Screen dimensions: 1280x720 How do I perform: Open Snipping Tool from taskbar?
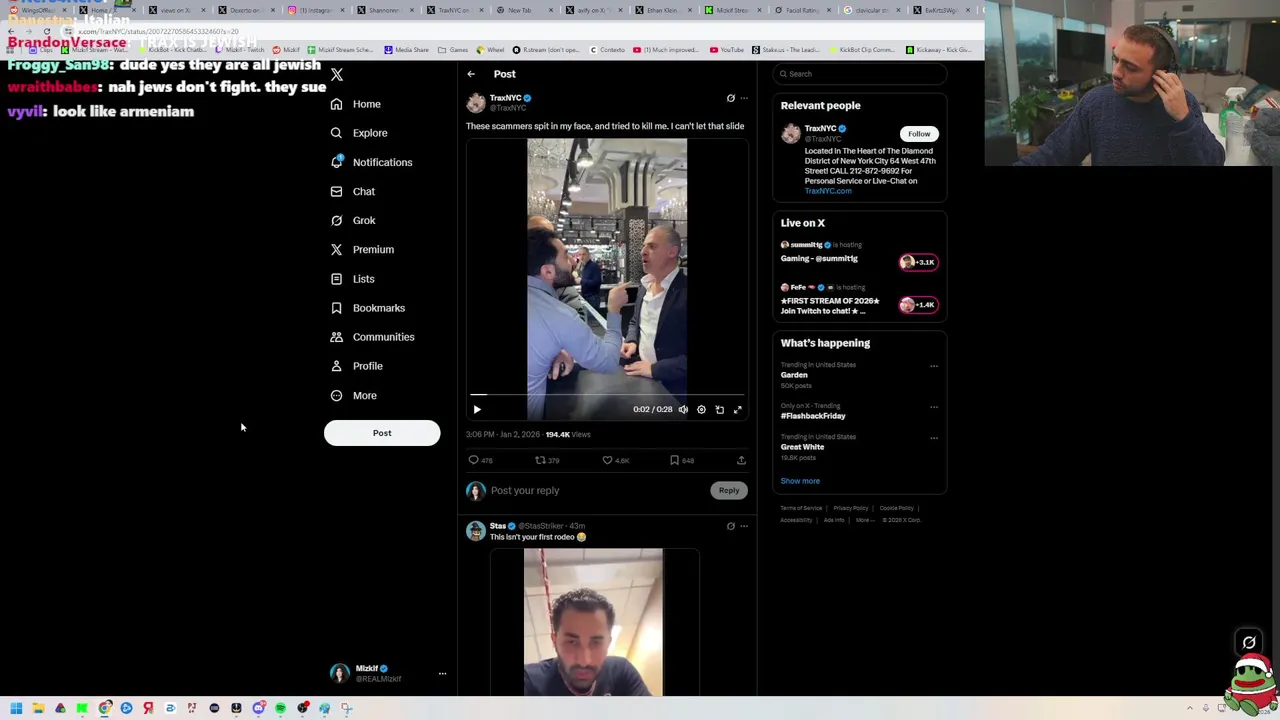point(346,708)
